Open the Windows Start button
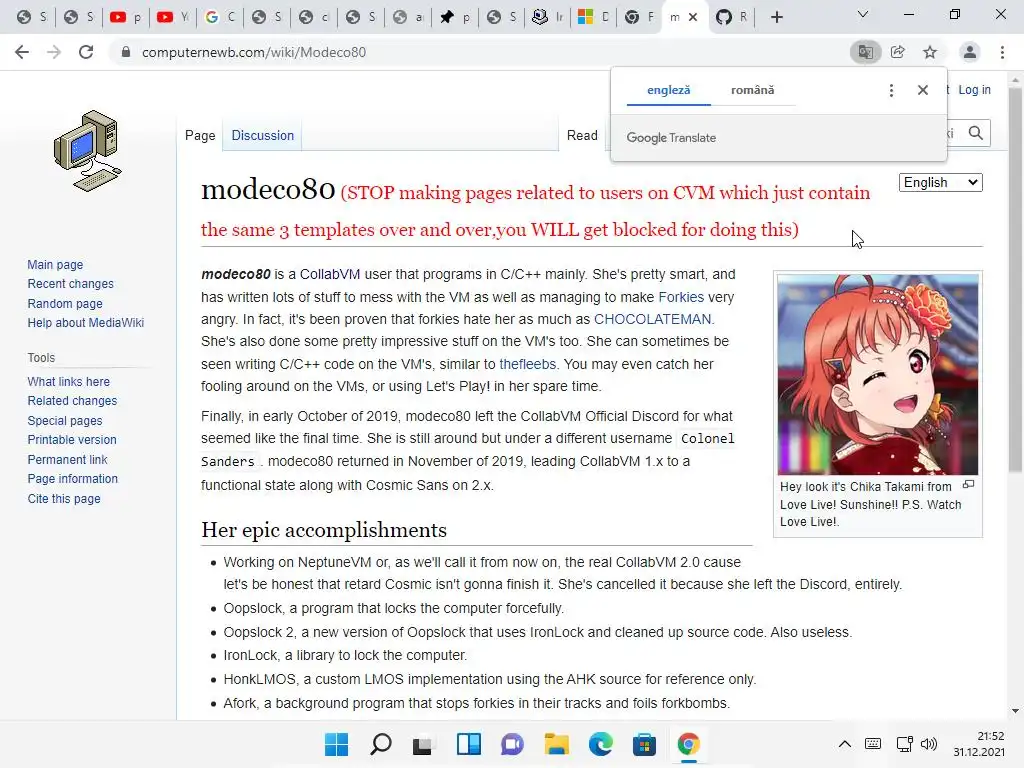 coord(337,744)
